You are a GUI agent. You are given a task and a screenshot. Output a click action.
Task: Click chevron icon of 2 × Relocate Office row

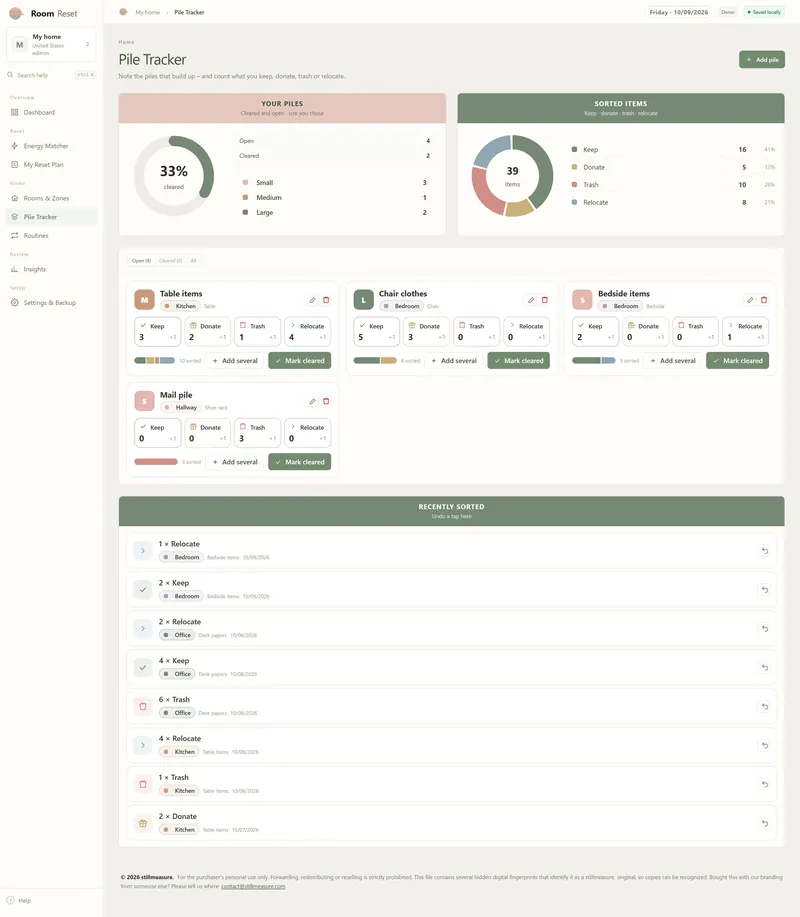click(143, 629)
